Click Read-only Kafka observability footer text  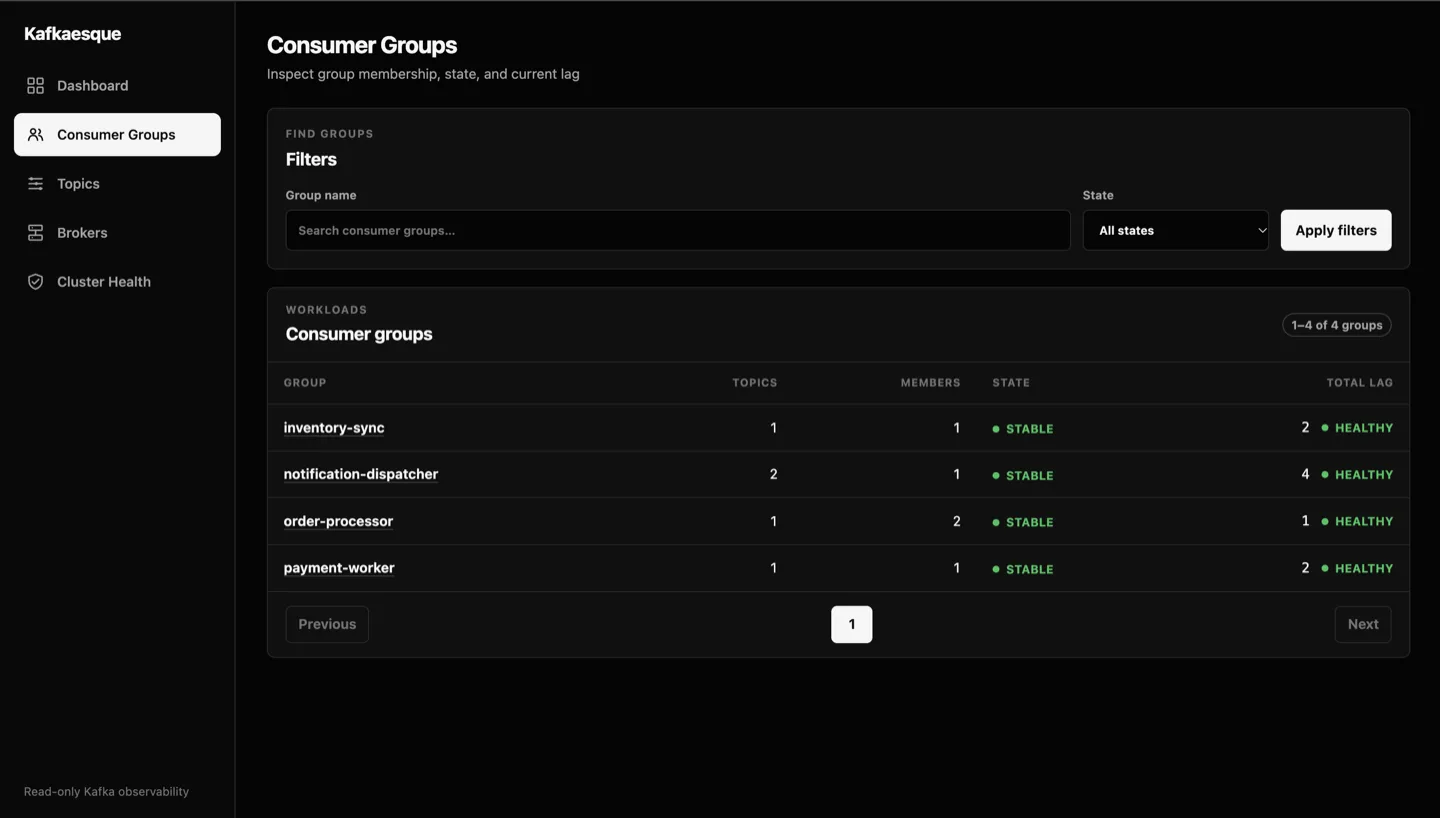pos(106,792)
